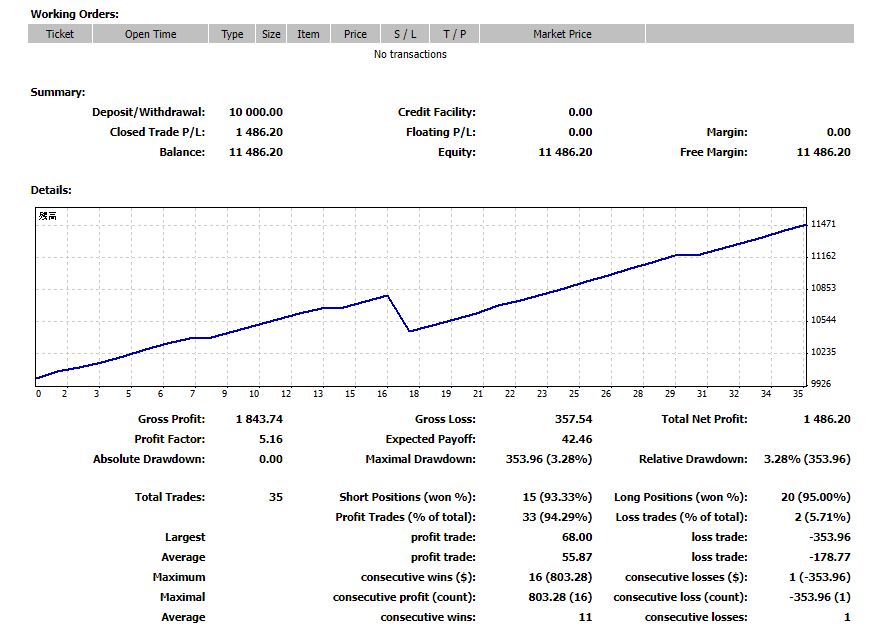885x627 pixels.
Task: Click the Profit Factor value 5.16
Action: (x=270, y=439)
